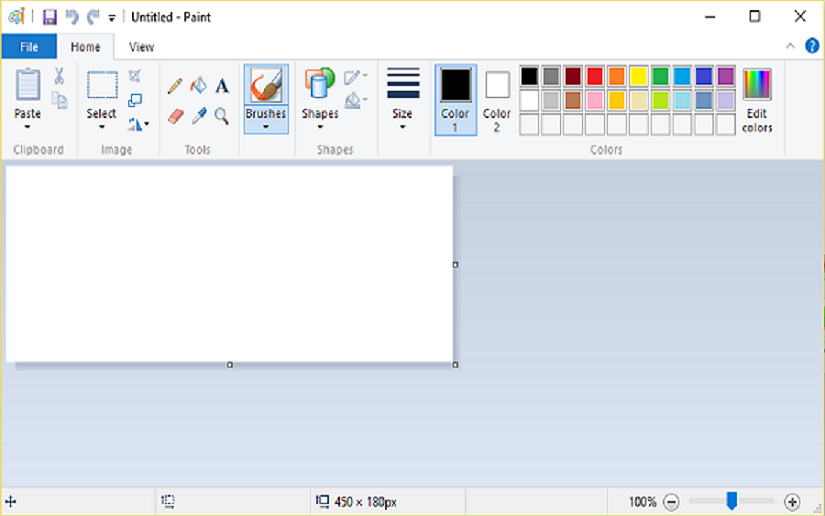This screenshot has width=825, height=516.
Task: Open the Size dropdown
Action: click(x=402, y=100)
